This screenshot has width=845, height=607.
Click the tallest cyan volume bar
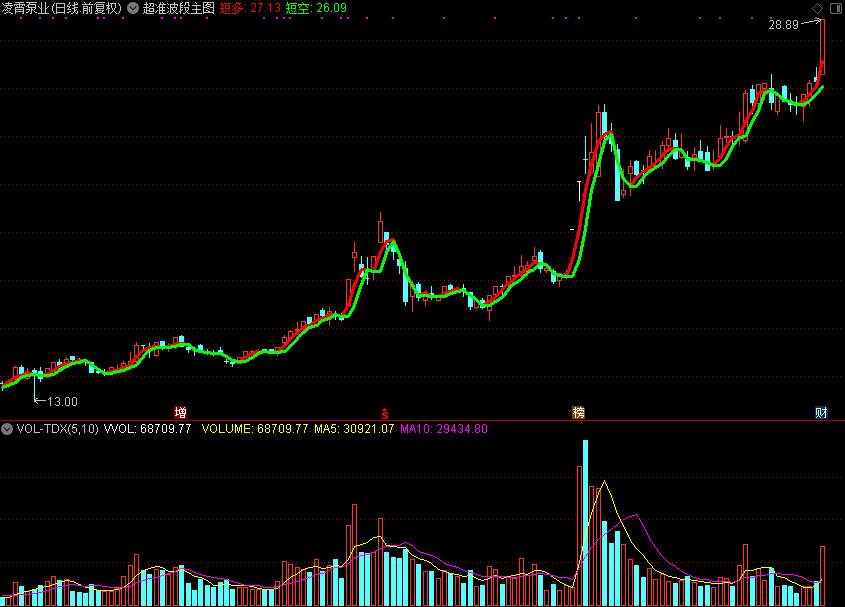[x=585, y=523]
